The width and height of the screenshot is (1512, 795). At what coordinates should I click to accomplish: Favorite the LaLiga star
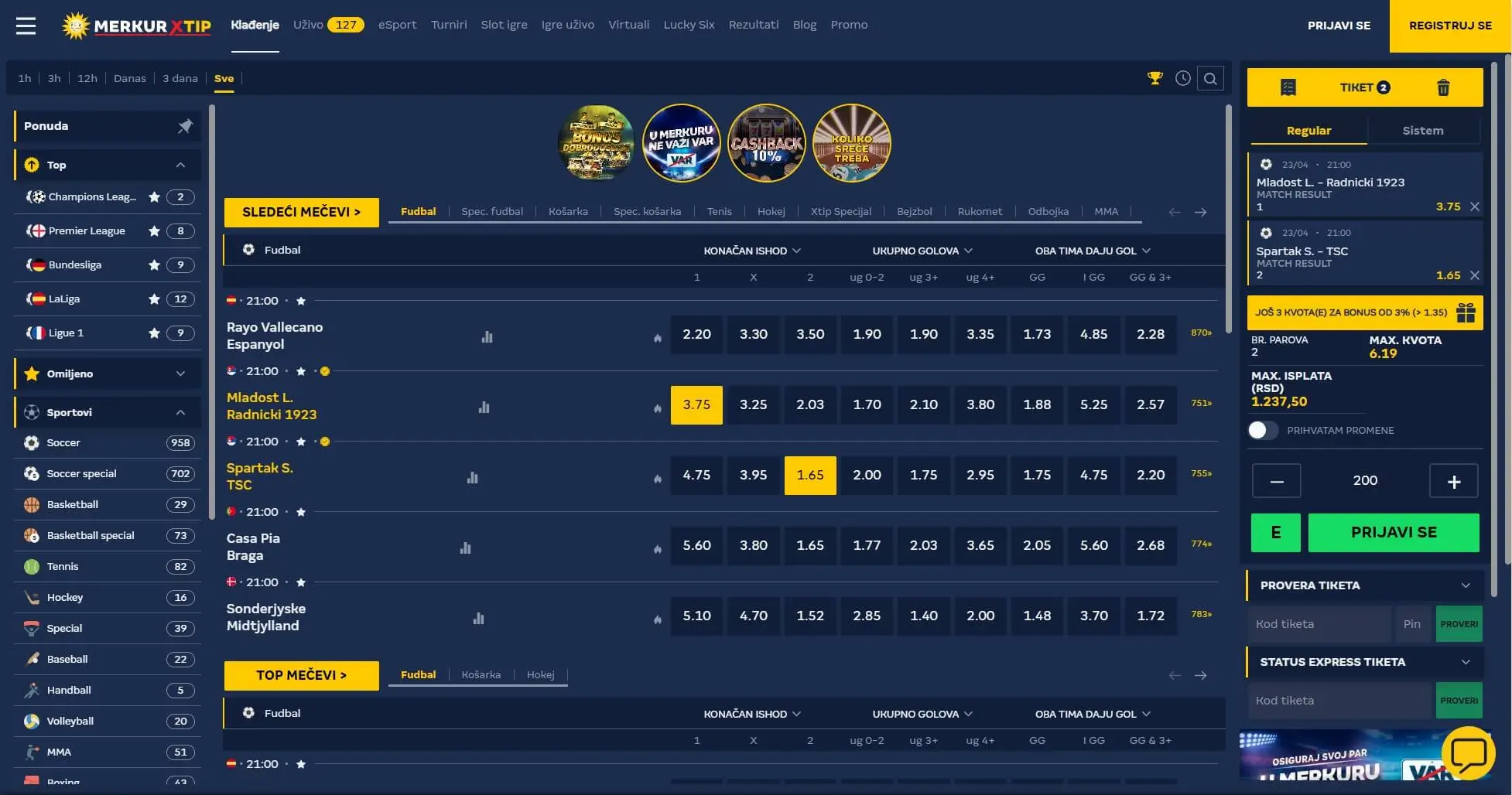(x=154, y=299)
